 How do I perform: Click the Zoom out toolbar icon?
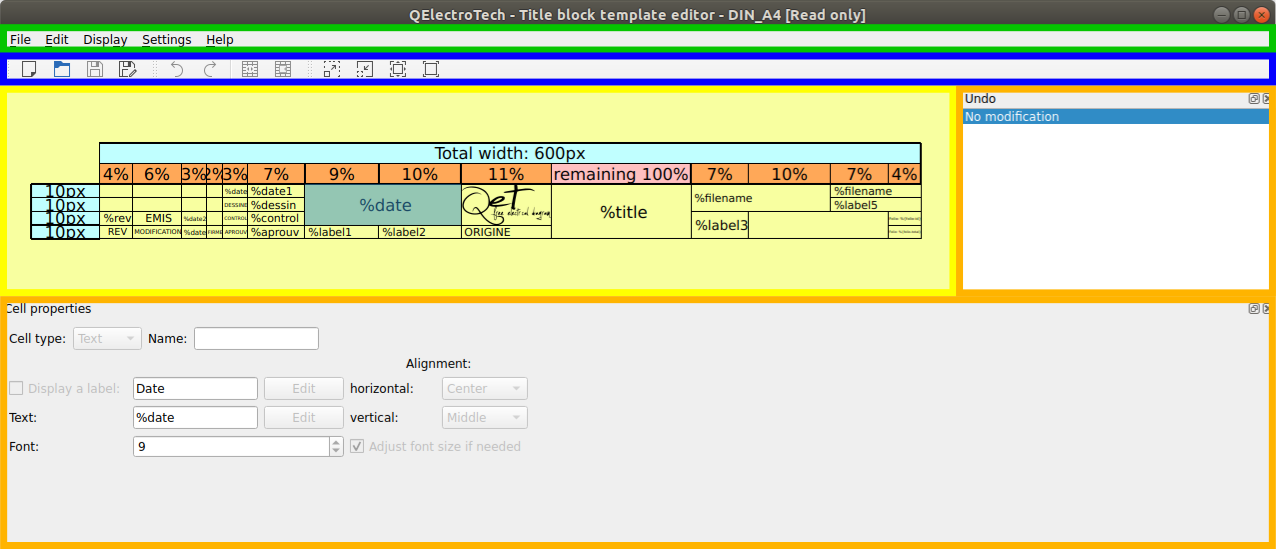pos(365,69)
